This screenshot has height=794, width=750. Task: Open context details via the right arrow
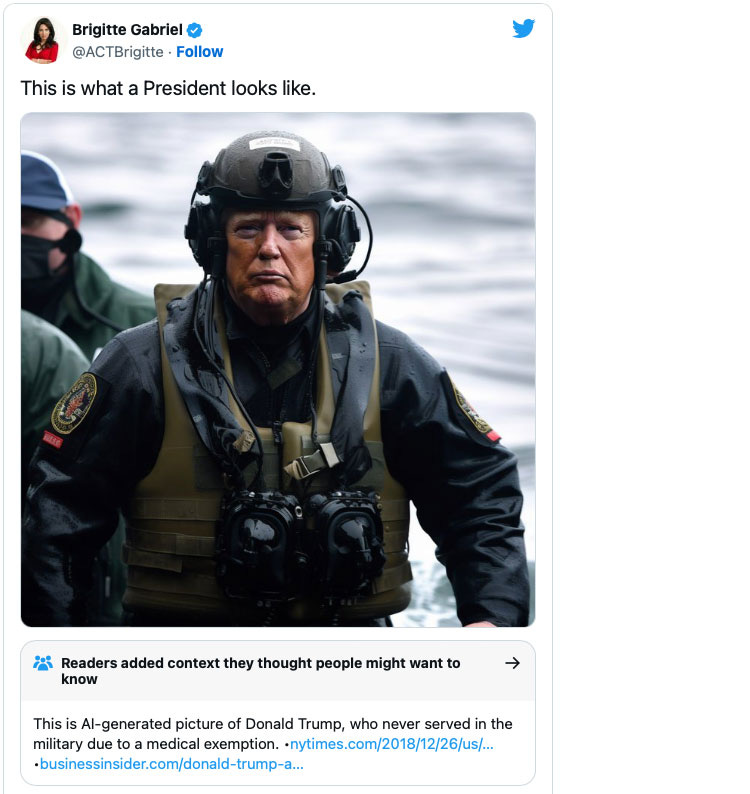pyautogui.click(x=512, y=663)
